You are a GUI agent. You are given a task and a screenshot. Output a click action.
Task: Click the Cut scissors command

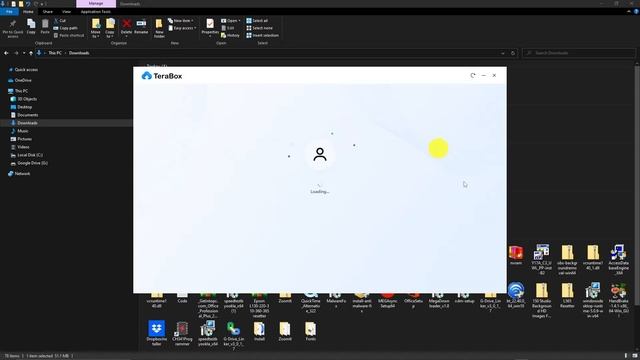(60, 20)
